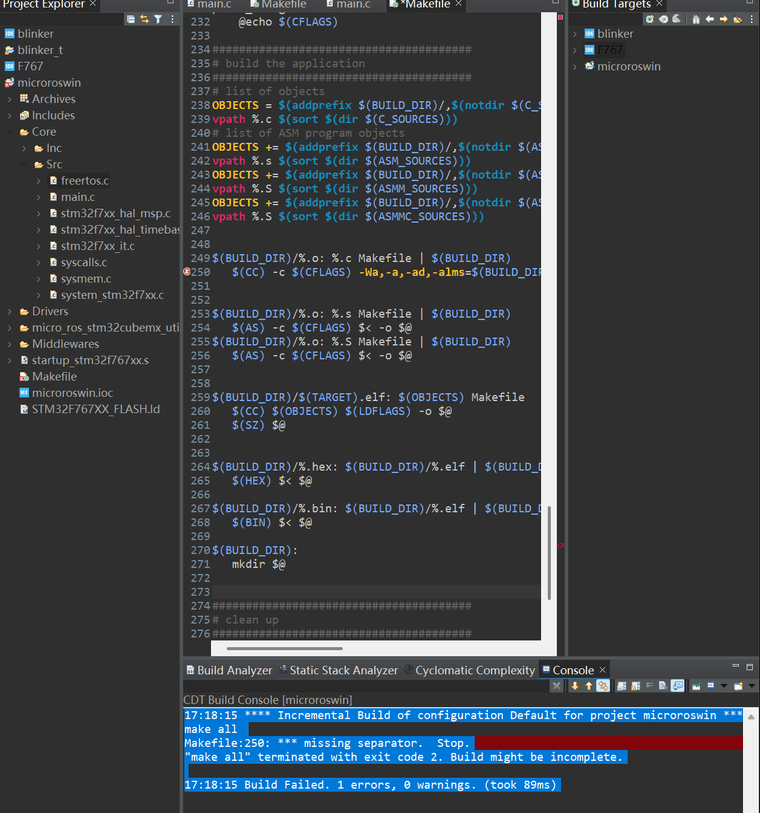The height and width of the screenshot is (813, 760).
Task: Select F767 project in Project Explorer
Action: click(x=24, y=66)
